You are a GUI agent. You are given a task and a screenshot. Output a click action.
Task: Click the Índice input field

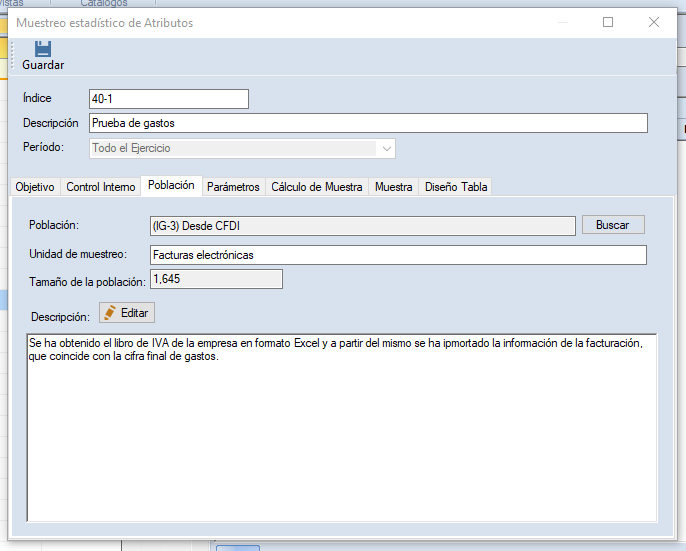[x=168, y=98]
